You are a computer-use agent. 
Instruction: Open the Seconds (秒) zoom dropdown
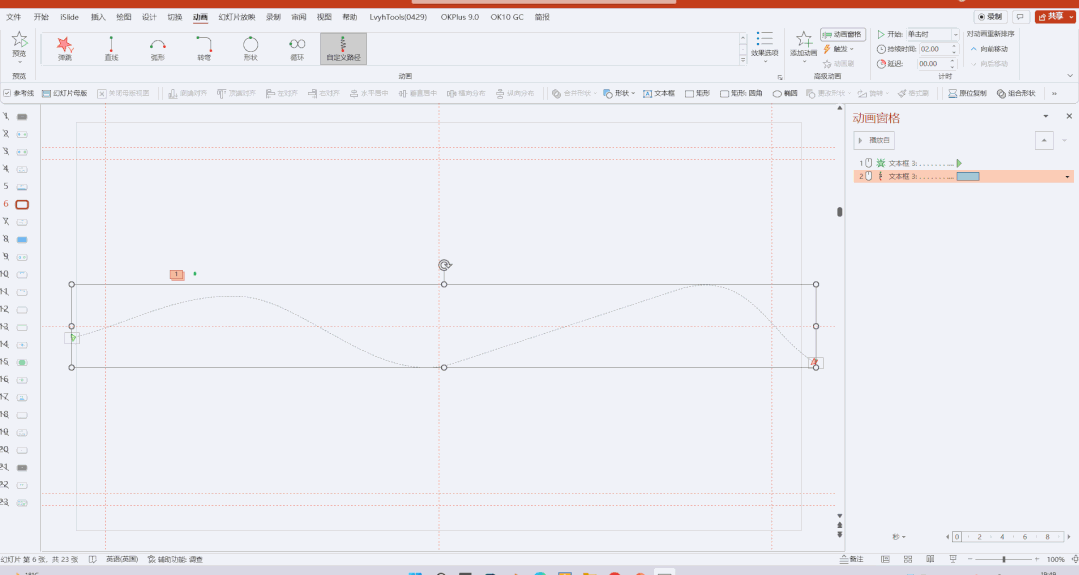coord(899,536)
